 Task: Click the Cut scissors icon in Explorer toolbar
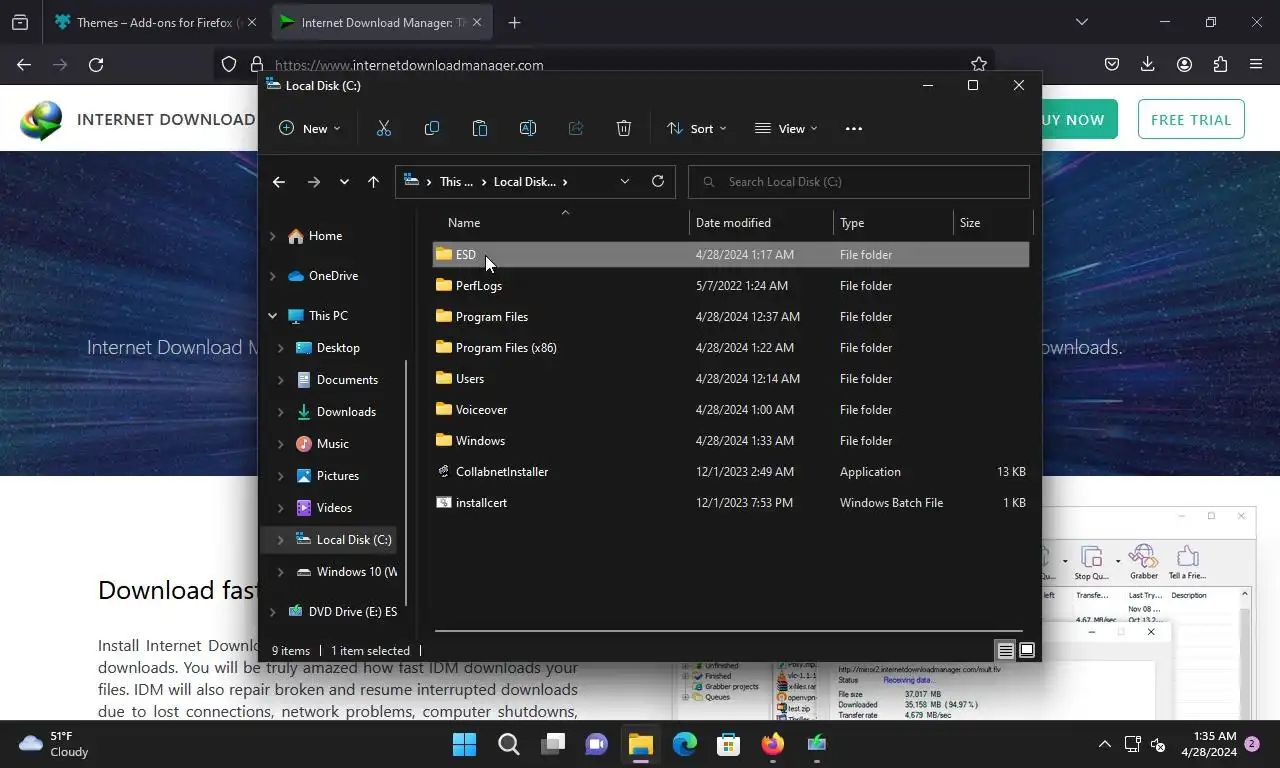click(384, 128)
